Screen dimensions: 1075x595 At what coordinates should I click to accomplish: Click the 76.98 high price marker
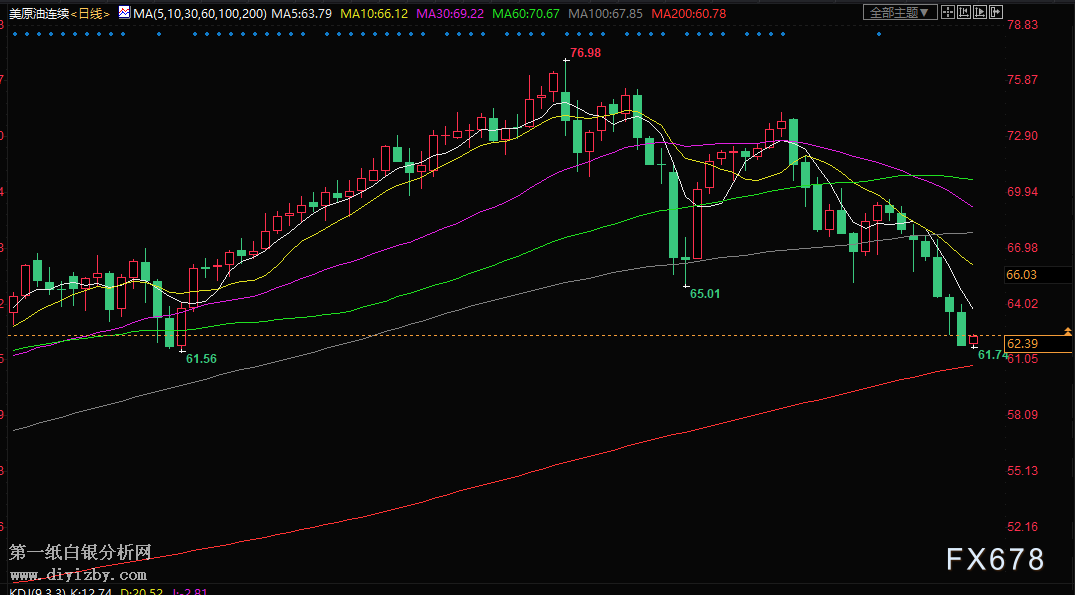[585, 52]
